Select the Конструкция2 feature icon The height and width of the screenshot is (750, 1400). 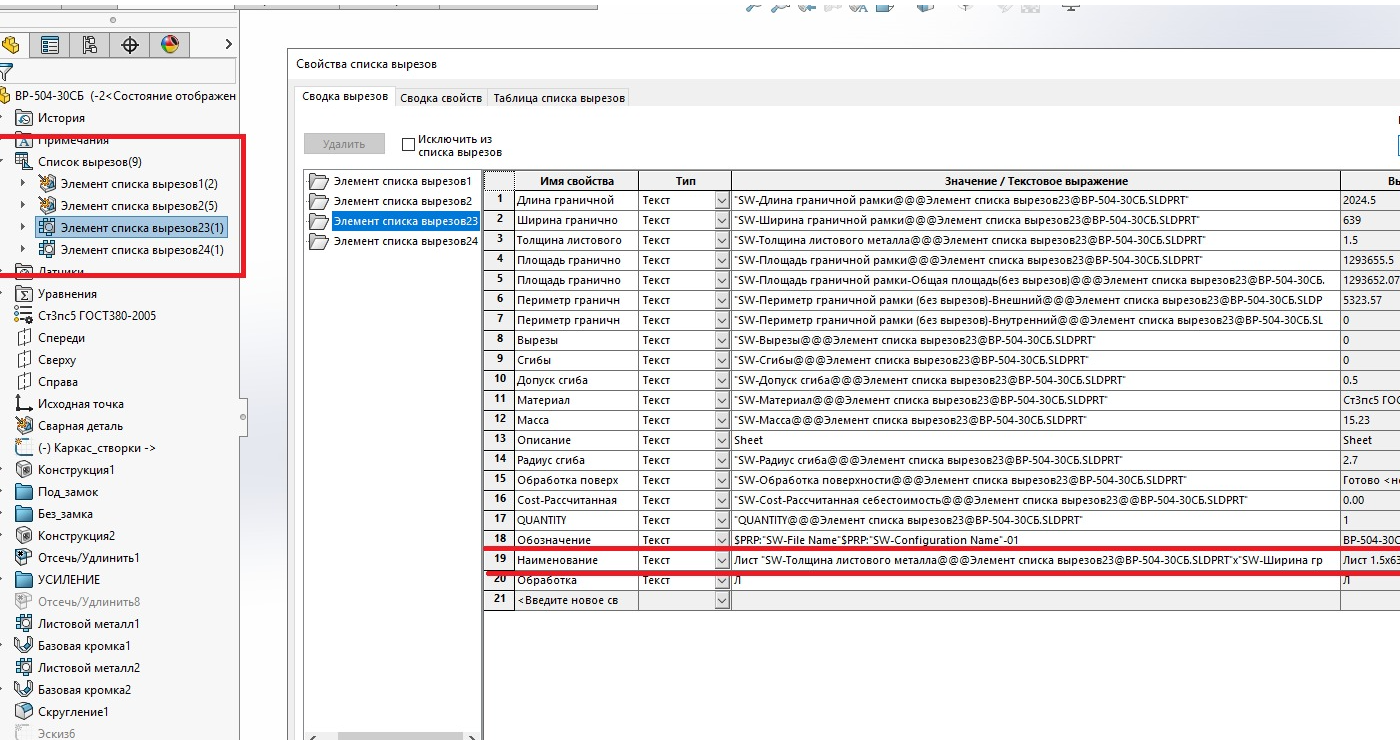pyautogui.click(x=24, y=536)
